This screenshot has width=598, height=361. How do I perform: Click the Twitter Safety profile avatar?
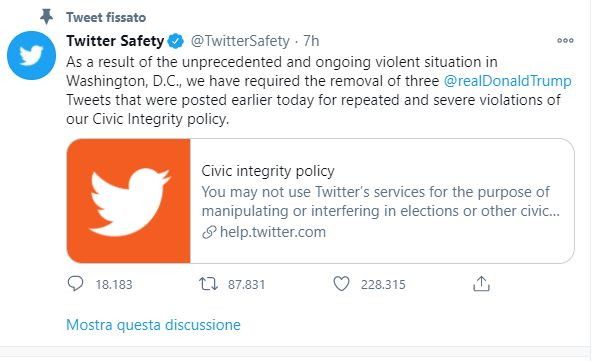coord(31,56)
